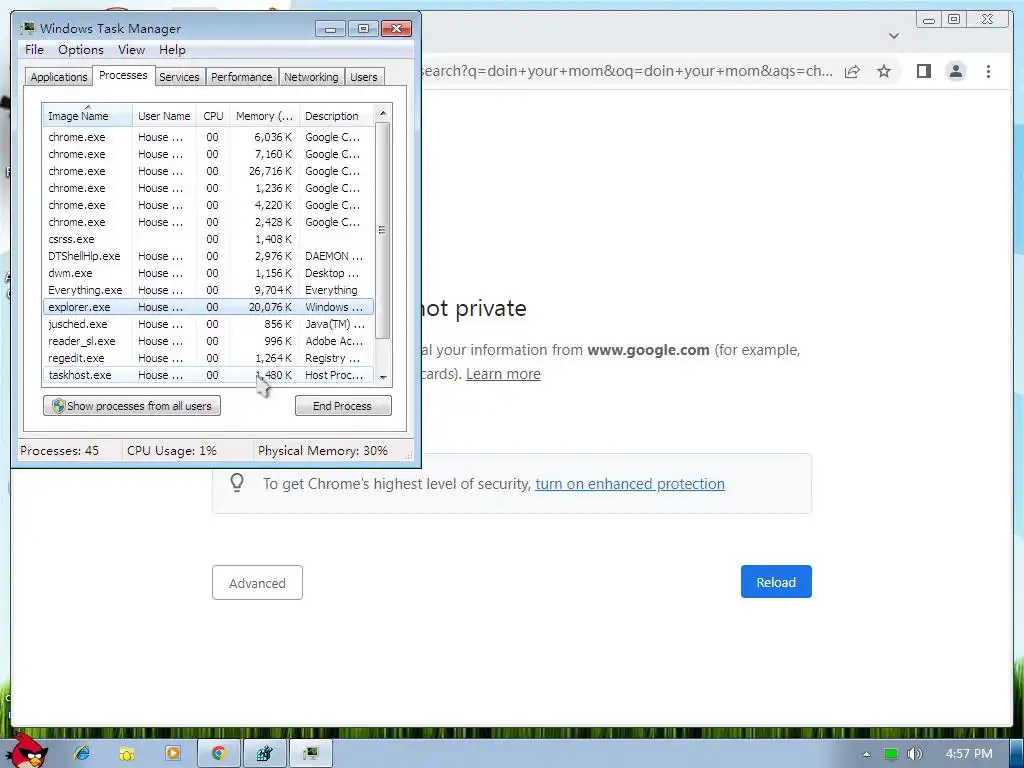The width and height of the screenshot is (1024, 768).
Task: Switch to the Users tab
Action: pyautogui.click(x=364, y=77)
